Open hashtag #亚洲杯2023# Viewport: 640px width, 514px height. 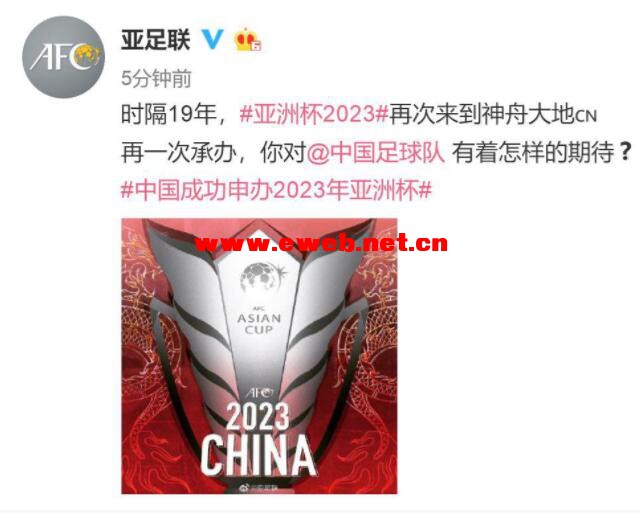coord(313,114)
